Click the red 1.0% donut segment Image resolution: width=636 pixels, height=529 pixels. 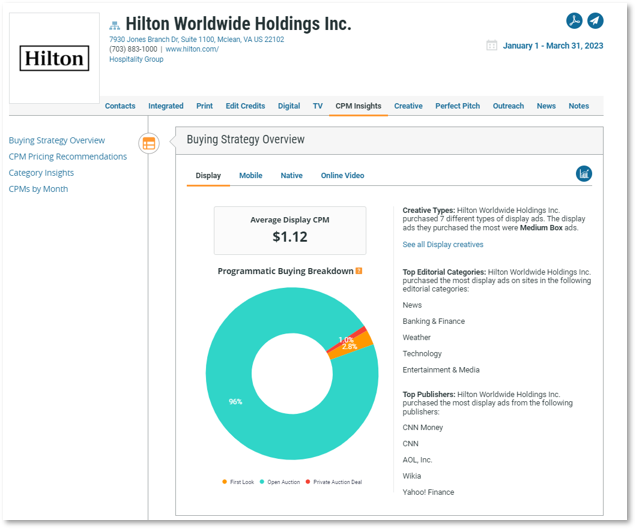(x=346, y=340)
